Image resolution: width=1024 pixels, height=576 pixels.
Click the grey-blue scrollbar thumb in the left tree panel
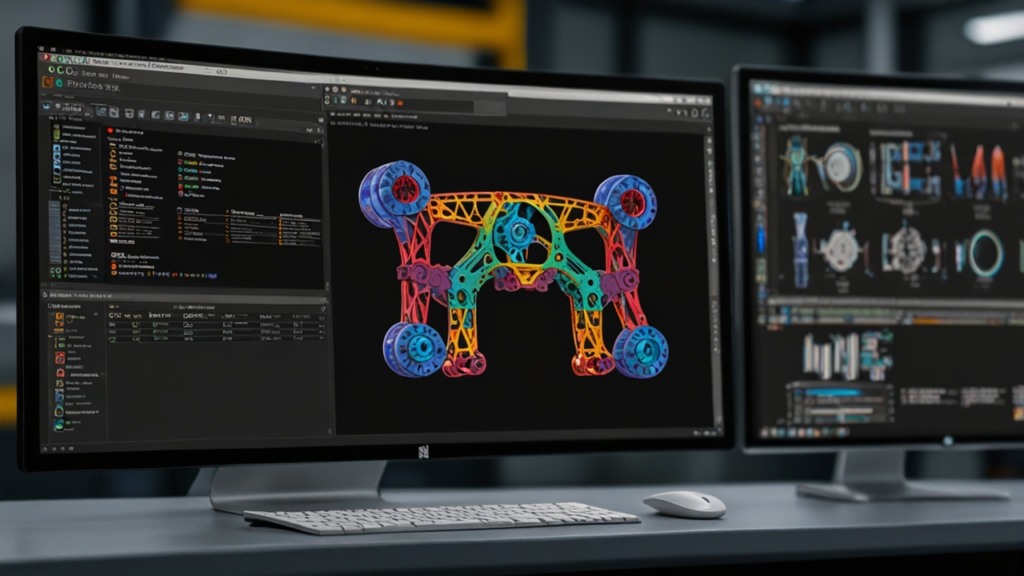pos(55,232)
